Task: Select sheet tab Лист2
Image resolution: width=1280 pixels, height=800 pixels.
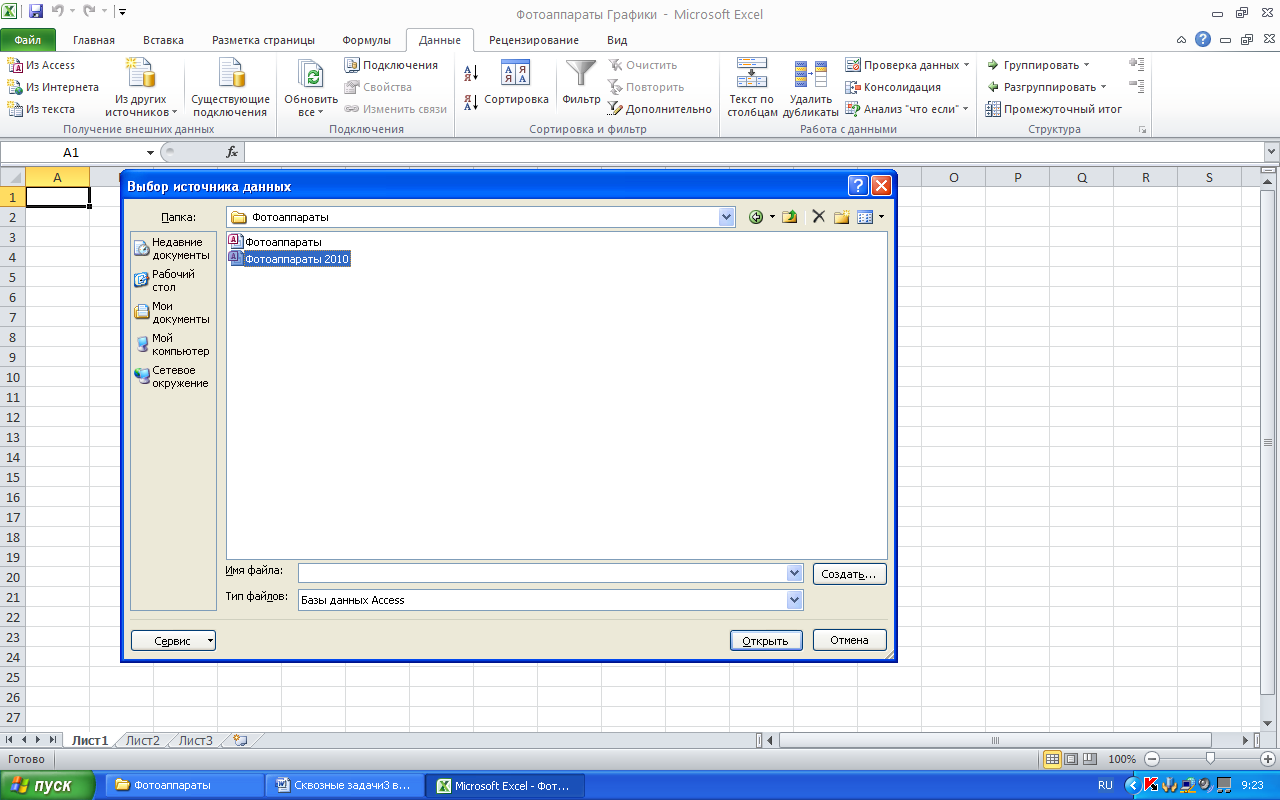Action: pos(143,741)
